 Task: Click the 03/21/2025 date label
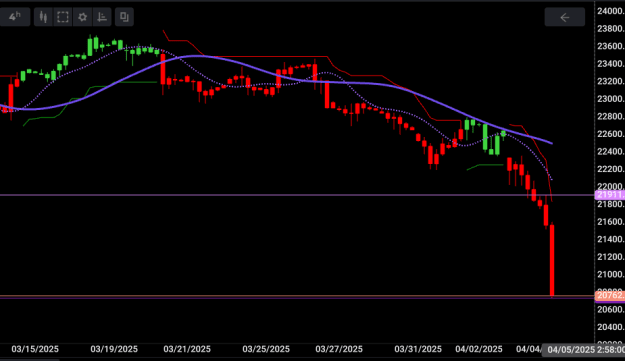pyautogui.click(x=187, y=349)
